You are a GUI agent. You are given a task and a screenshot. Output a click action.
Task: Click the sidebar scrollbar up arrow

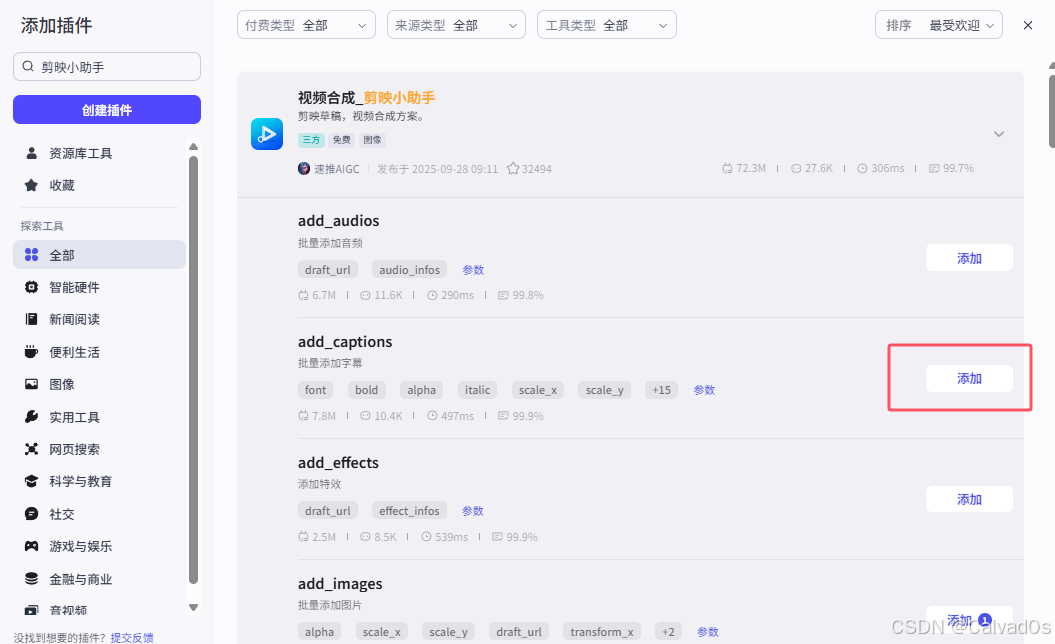[194, 147]
